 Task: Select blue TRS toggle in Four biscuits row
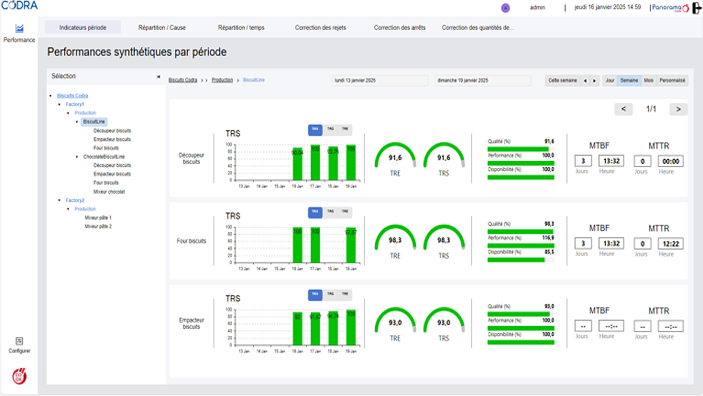pyautogui.click(x=315, y=212)
